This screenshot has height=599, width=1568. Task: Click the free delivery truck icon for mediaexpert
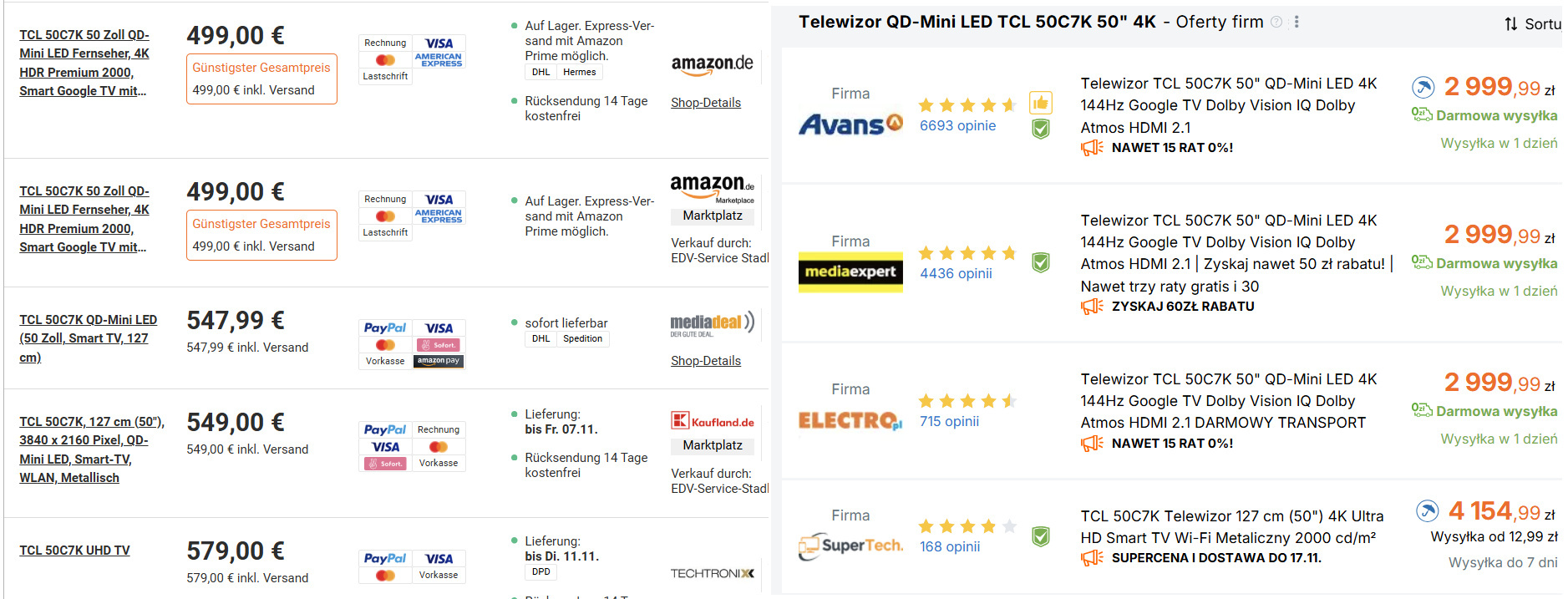[1421, 262]
